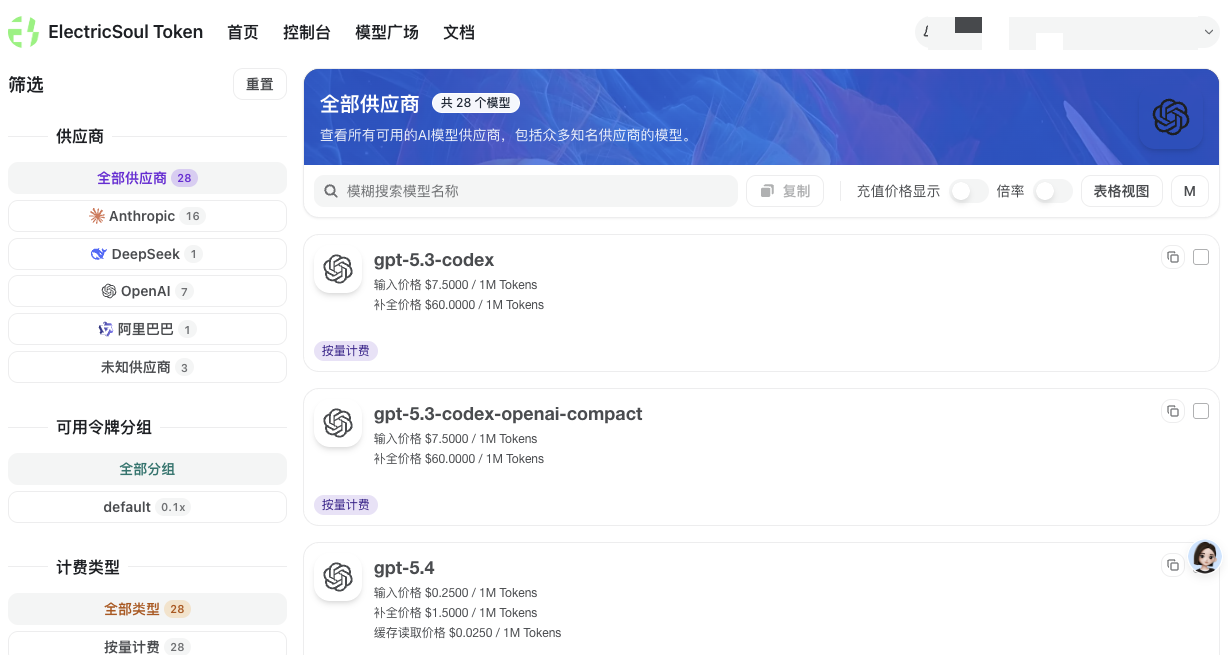Click the gpt-5.3-codex title text
1228x655 pixels.
434,260
